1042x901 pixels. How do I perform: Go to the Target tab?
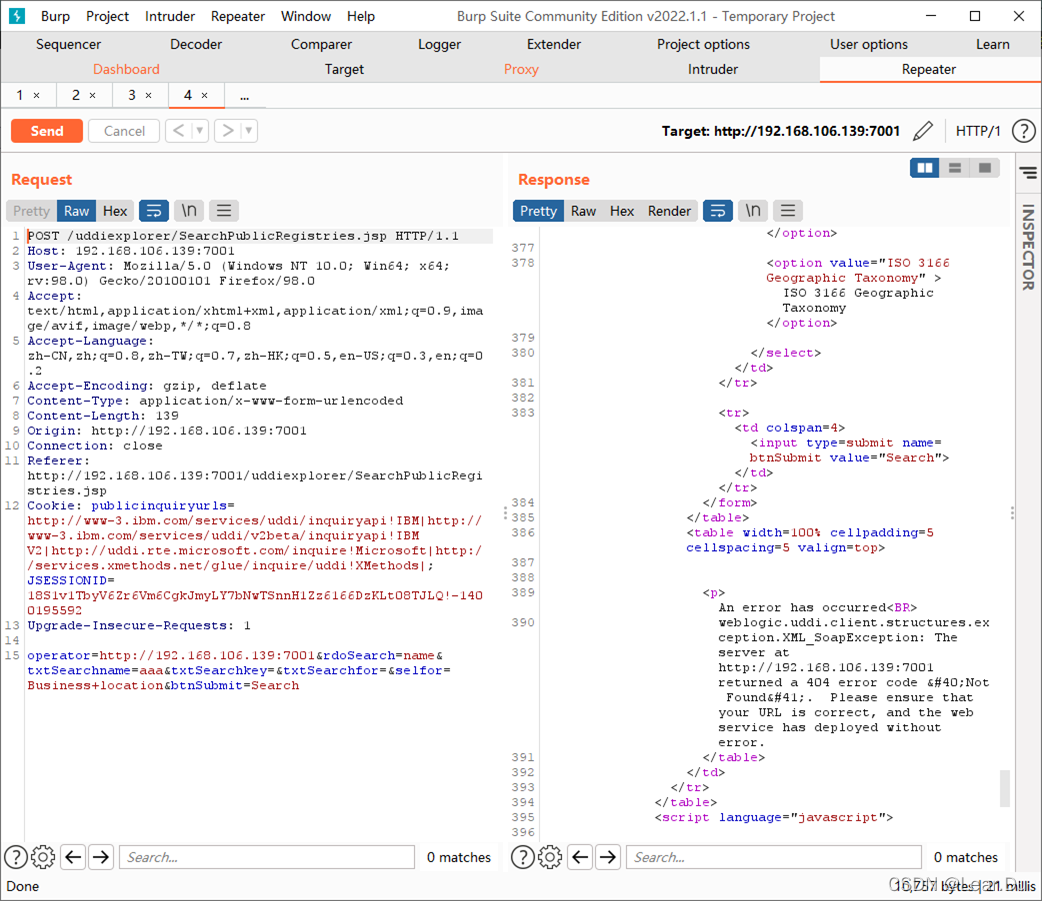coord(344,69)
